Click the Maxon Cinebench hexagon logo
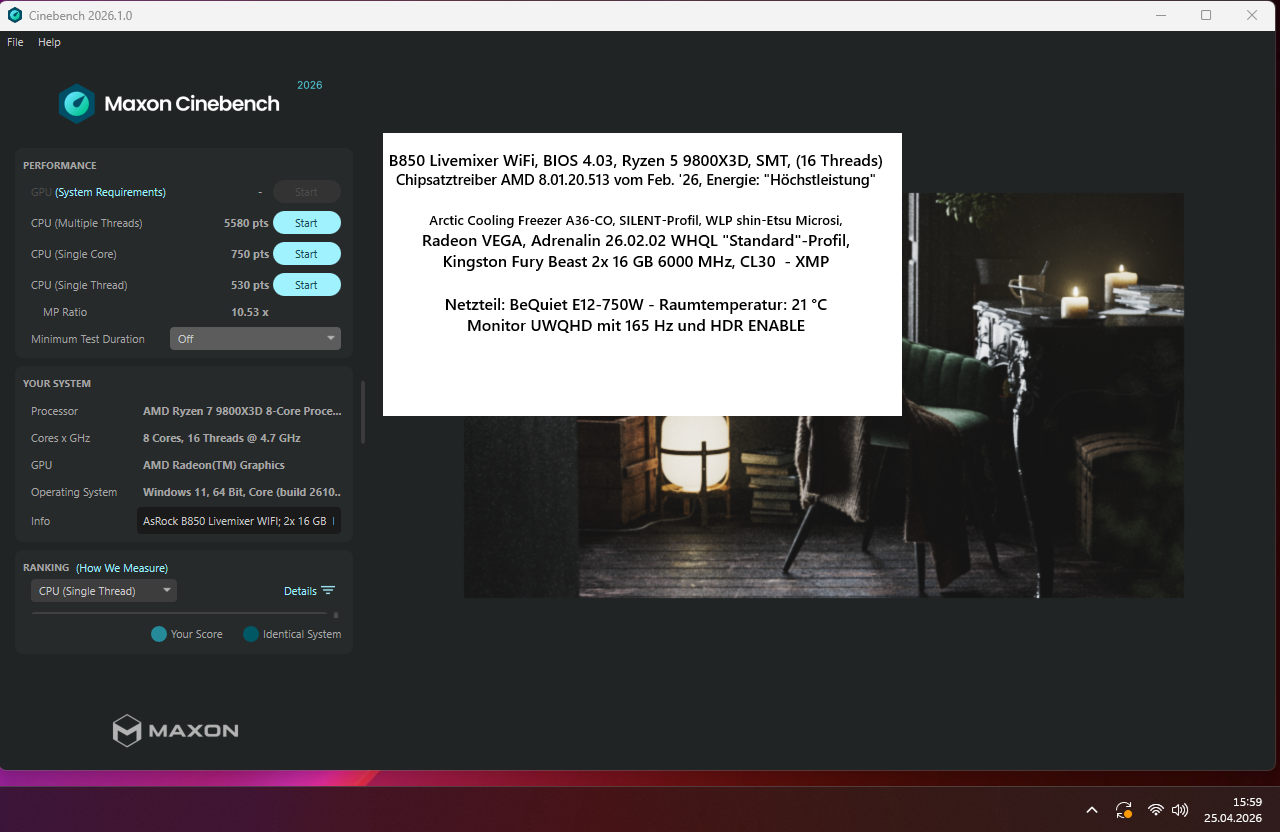 pos(77,104)
